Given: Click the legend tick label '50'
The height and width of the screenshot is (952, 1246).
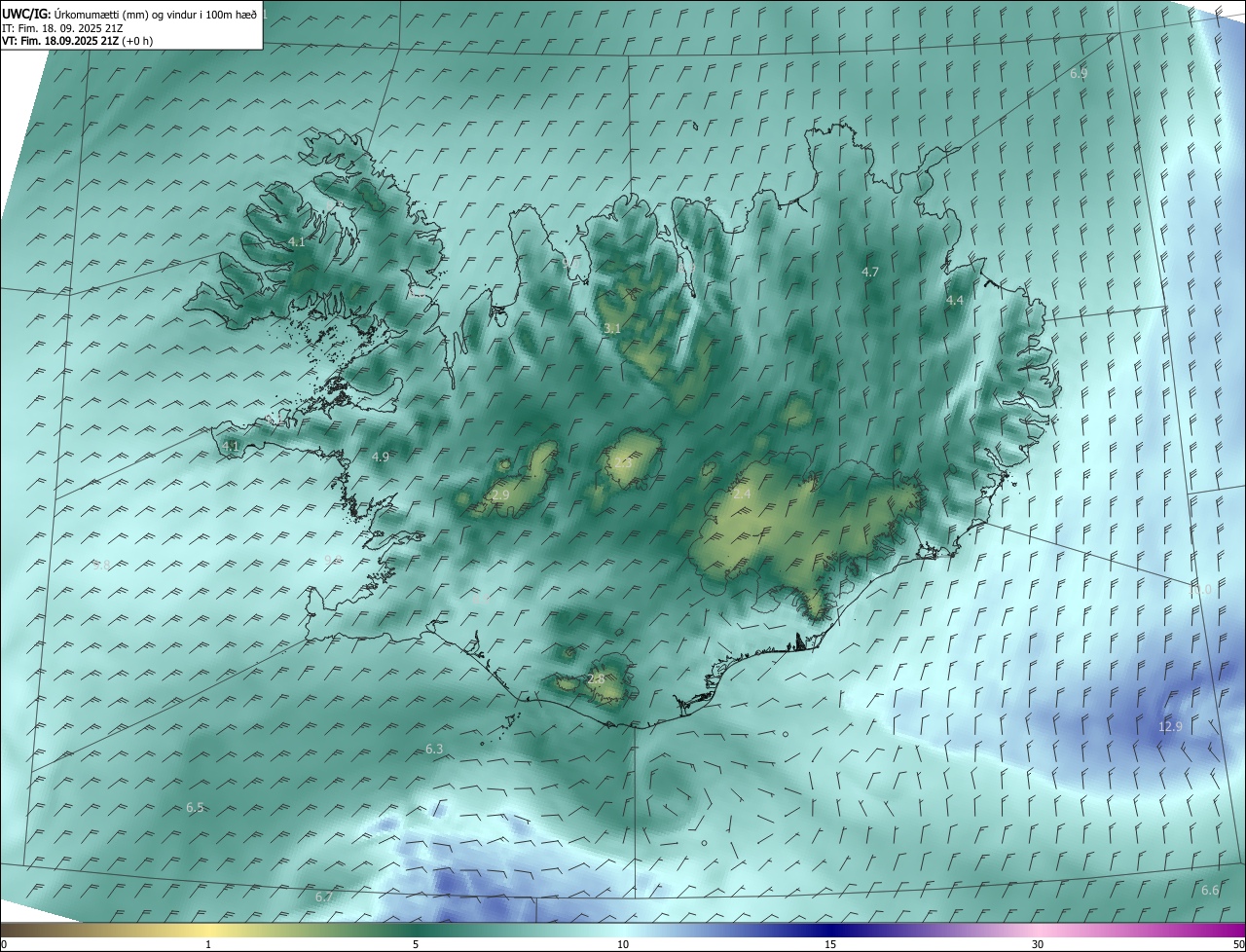Looking at the screenshot, I should [1238, 944].
